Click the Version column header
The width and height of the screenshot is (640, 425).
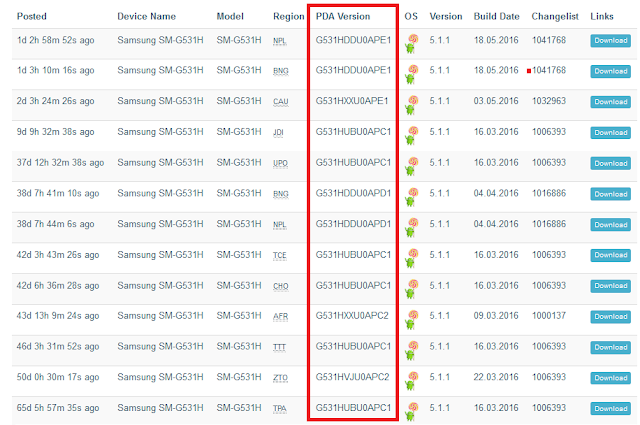click(x=446, y=16)
